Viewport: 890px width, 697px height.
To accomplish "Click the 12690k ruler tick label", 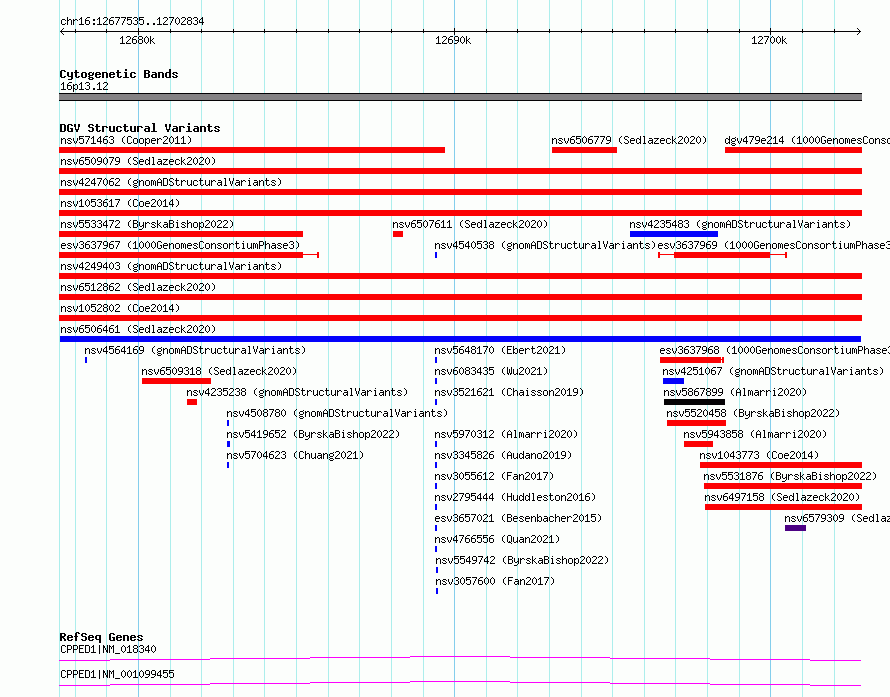I will pyautogui.click(x=453, y=40).
